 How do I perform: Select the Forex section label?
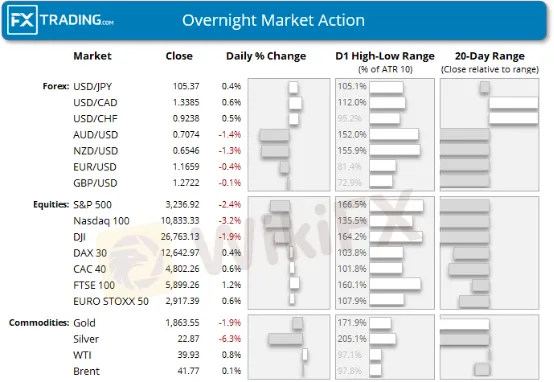tap(56, 86)
